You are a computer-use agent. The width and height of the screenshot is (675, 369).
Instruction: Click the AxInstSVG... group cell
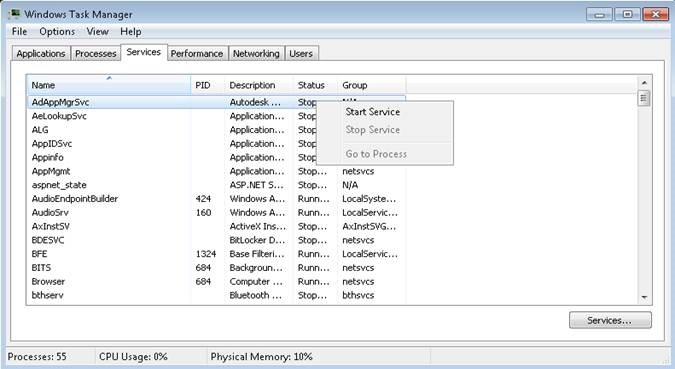[x=369, y=226]
